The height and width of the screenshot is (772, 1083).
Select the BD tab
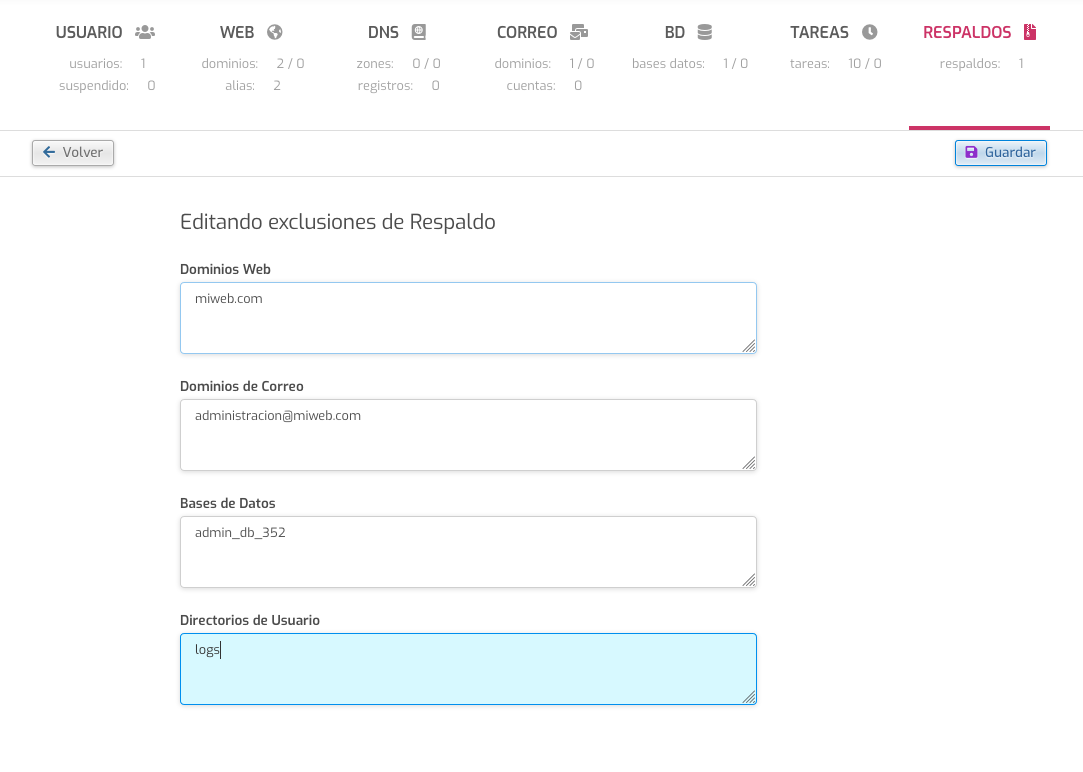coord(675,32)
